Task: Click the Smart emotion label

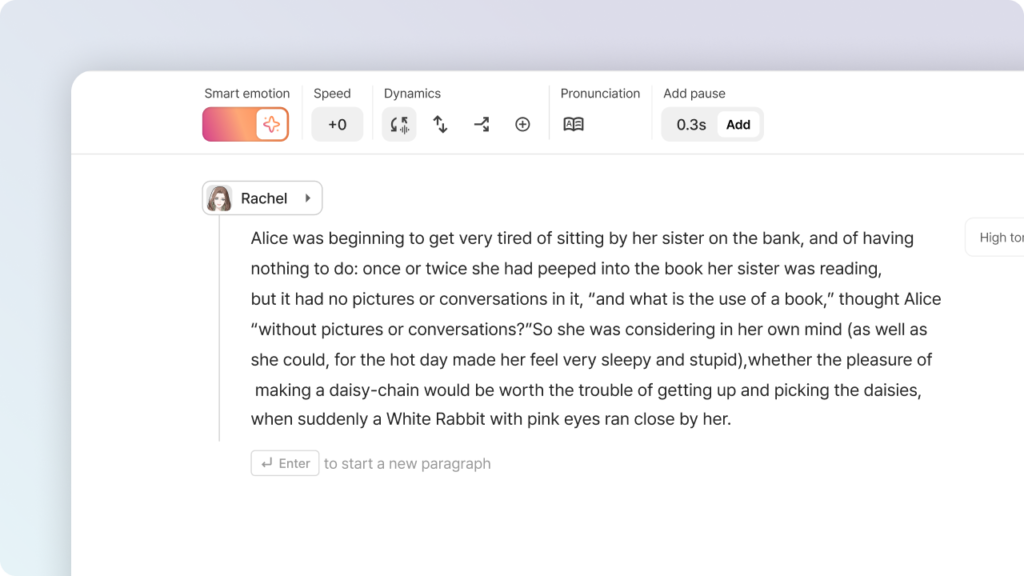Action: 247,93
